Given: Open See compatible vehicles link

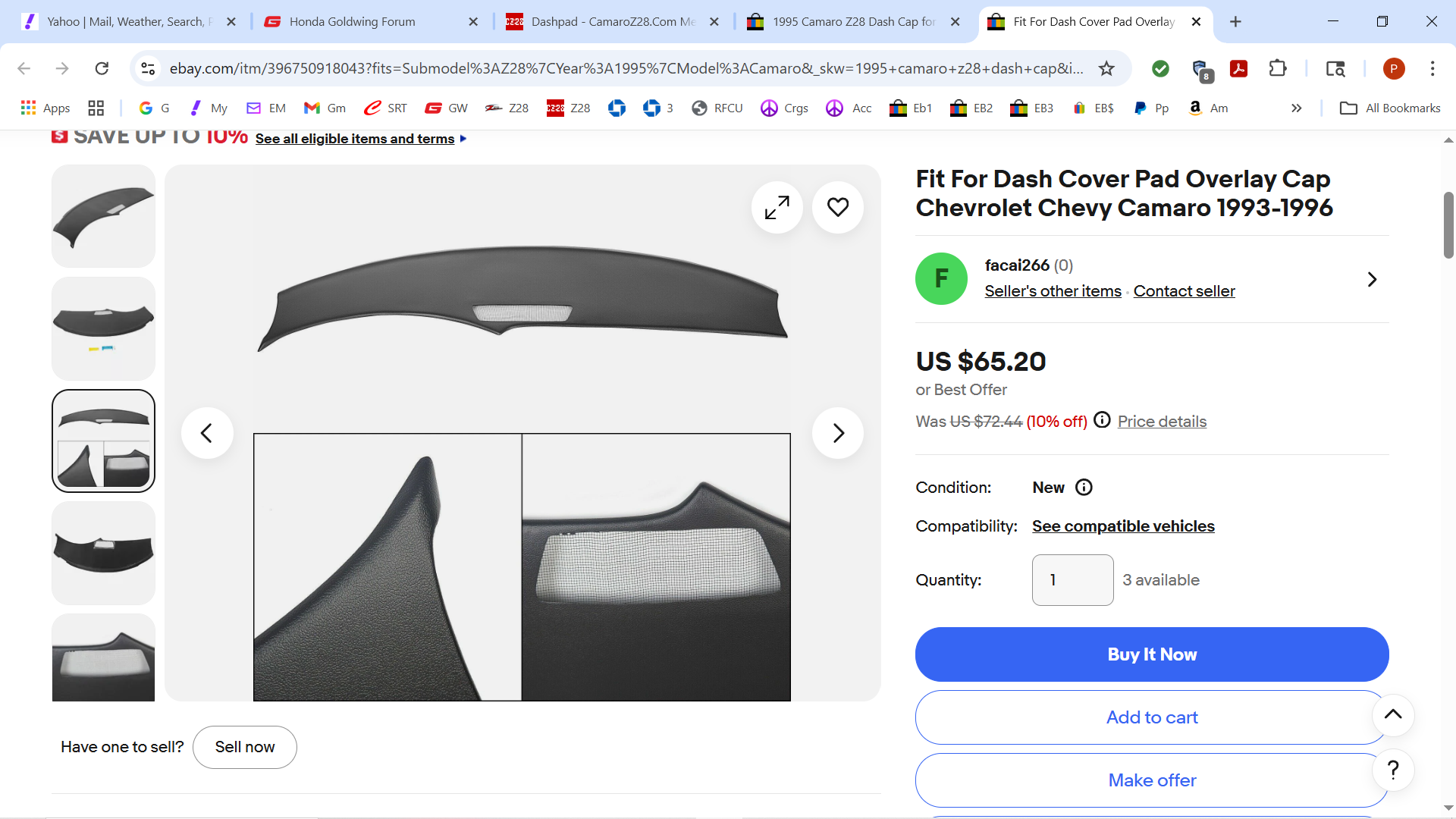Looking at the screenshot, I should (x=1122, y=526).
